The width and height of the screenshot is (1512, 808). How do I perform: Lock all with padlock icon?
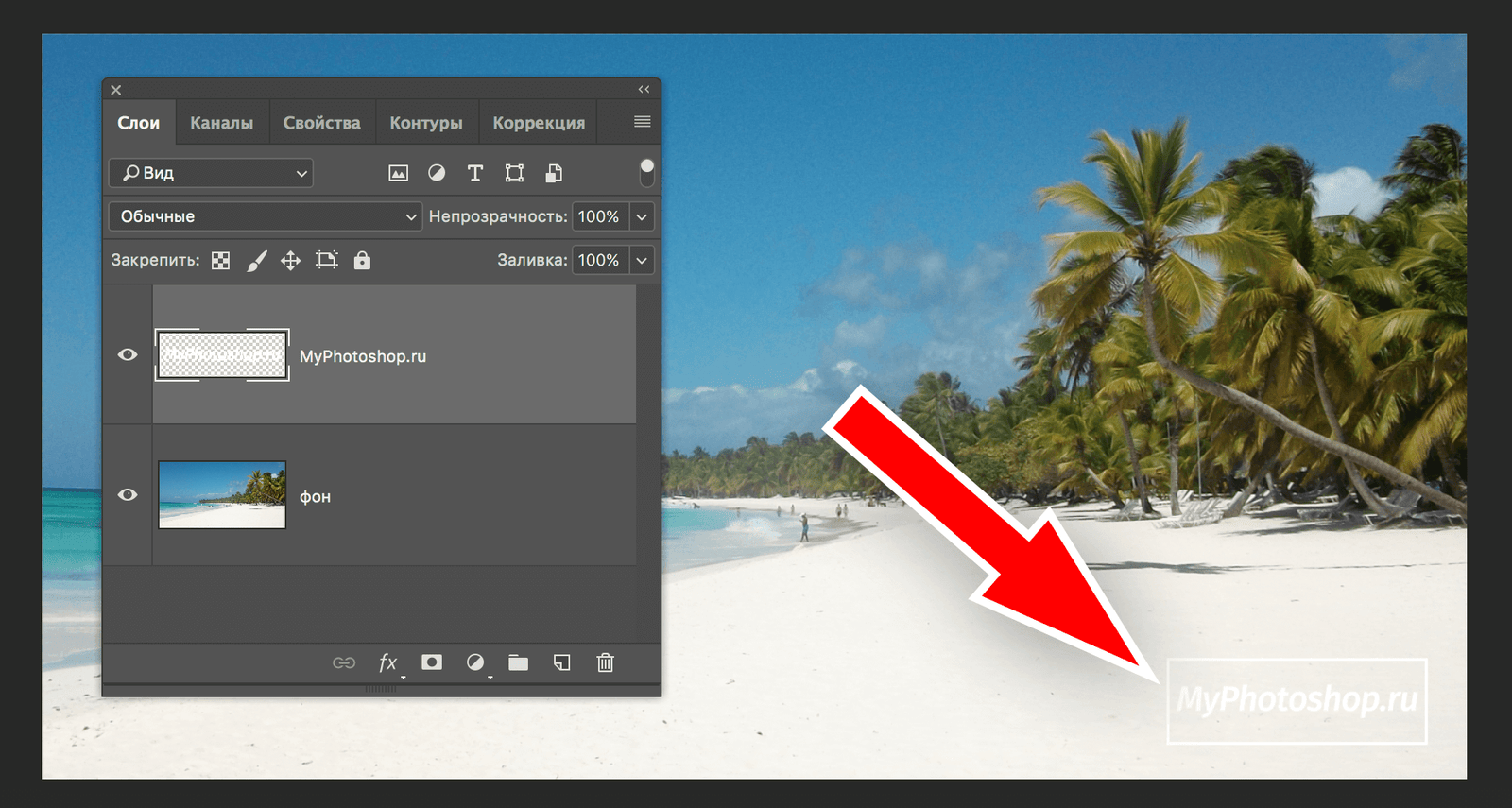click(362, 261)
